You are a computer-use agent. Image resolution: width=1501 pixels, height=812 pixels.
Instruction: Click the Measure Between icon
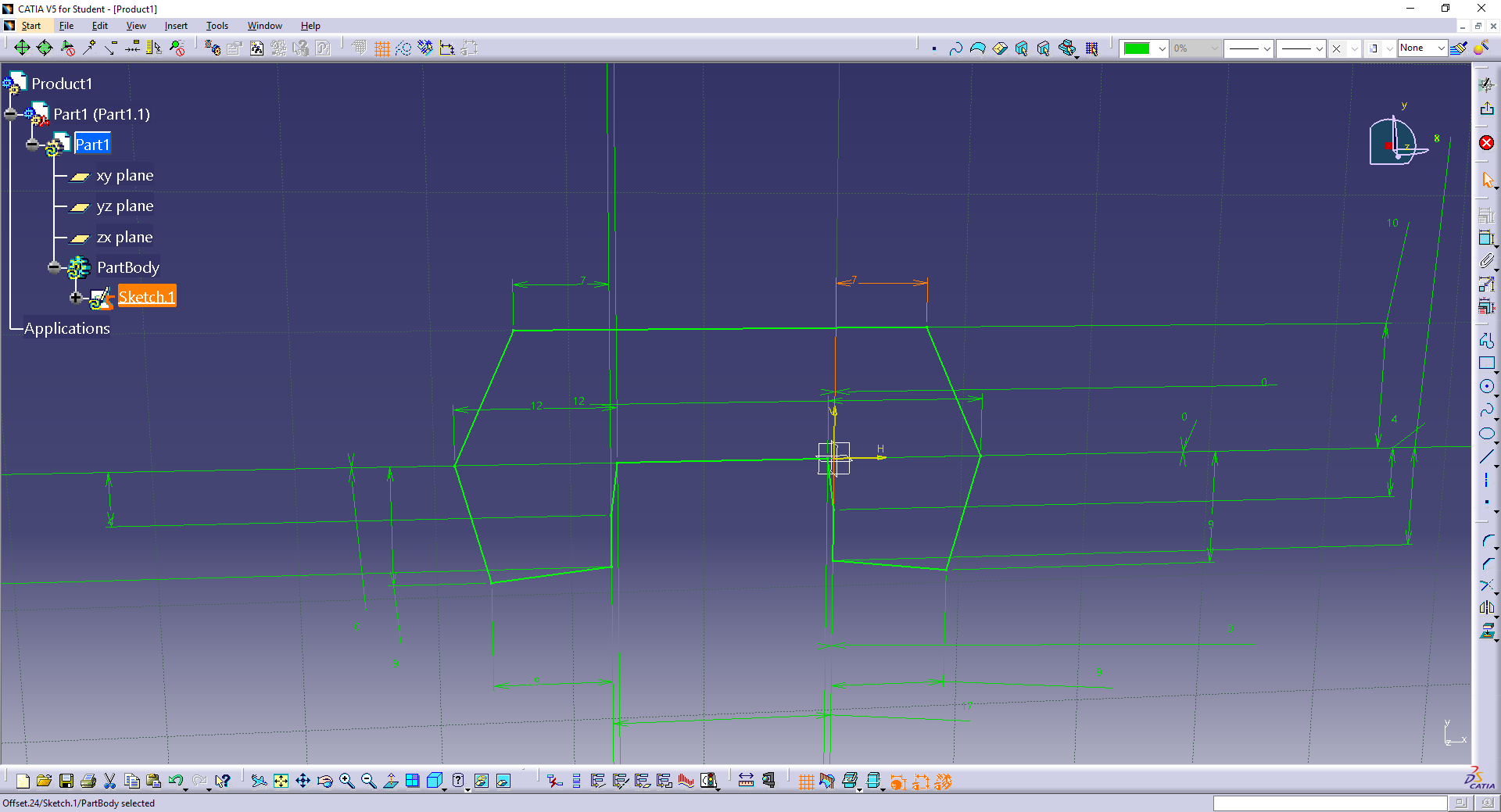(x=746, y=781)
